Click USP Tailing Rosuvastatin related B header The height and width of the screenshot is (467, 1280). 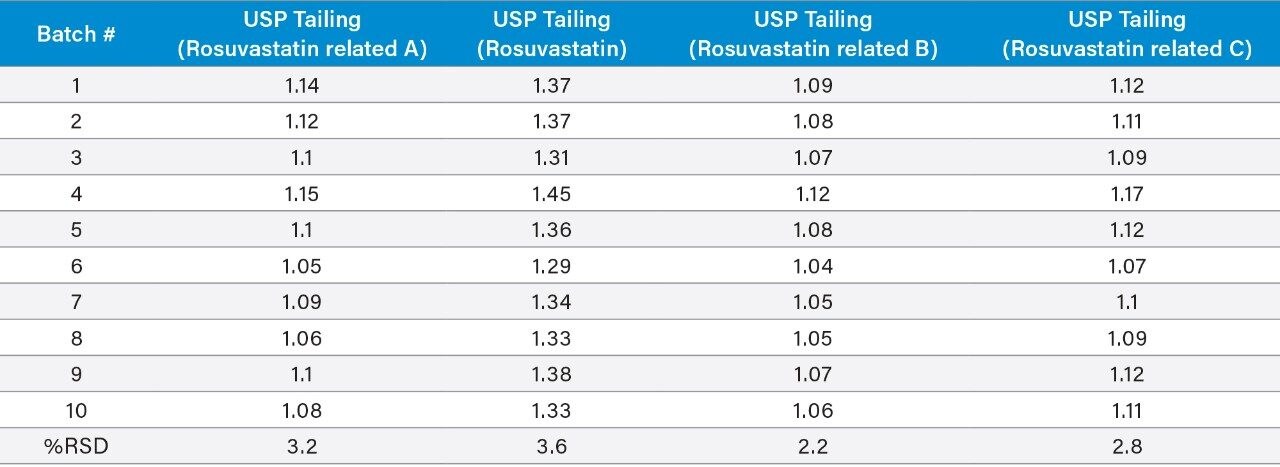pos(812,34)
